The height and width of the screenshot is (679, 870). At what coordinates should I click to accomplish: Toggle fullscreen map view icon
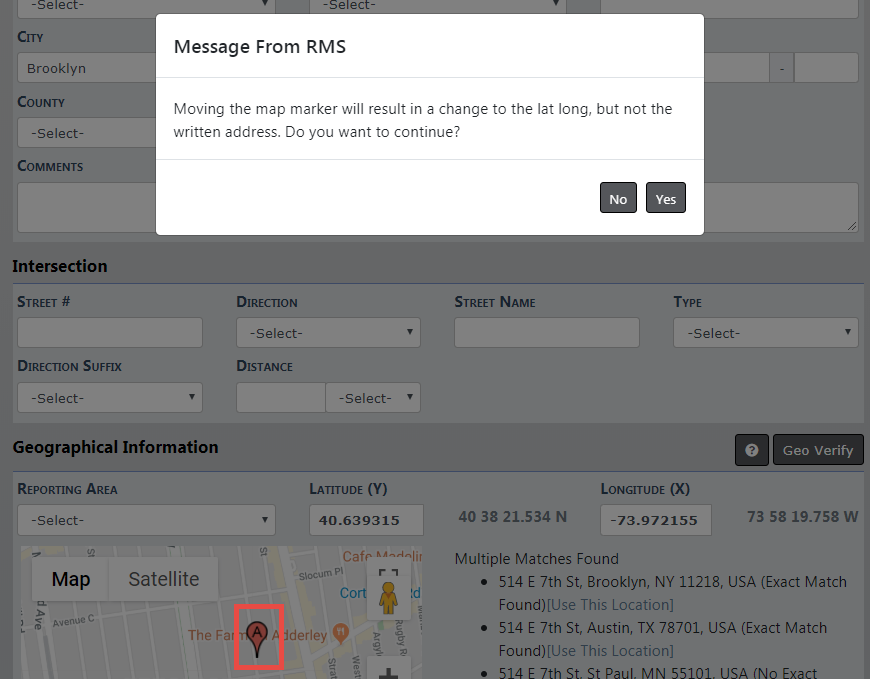pos(388,575)
